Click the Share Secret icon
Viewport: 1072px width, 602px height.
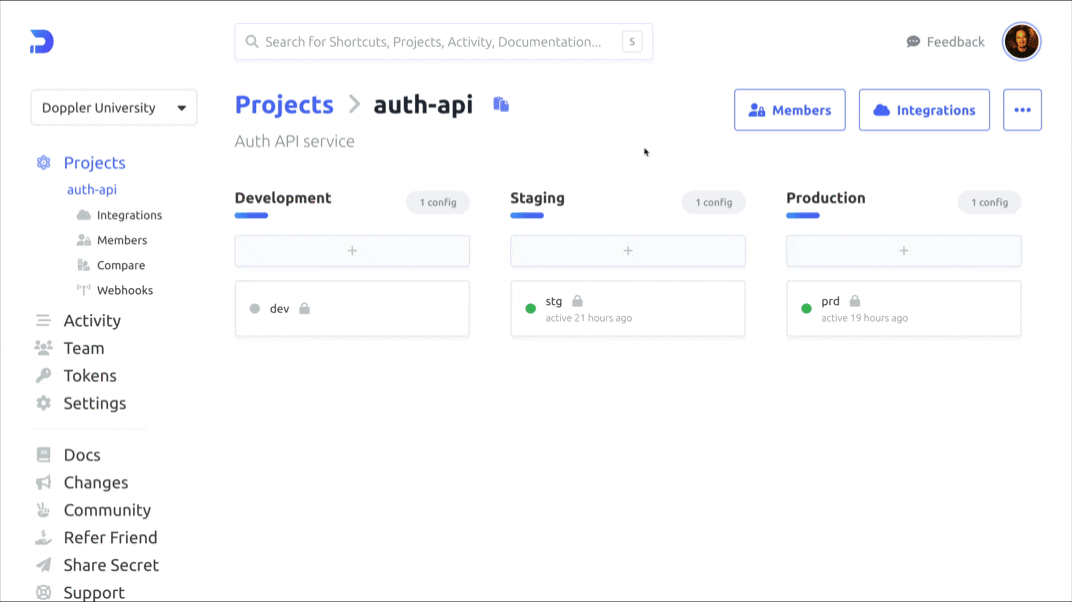[42, 564]
